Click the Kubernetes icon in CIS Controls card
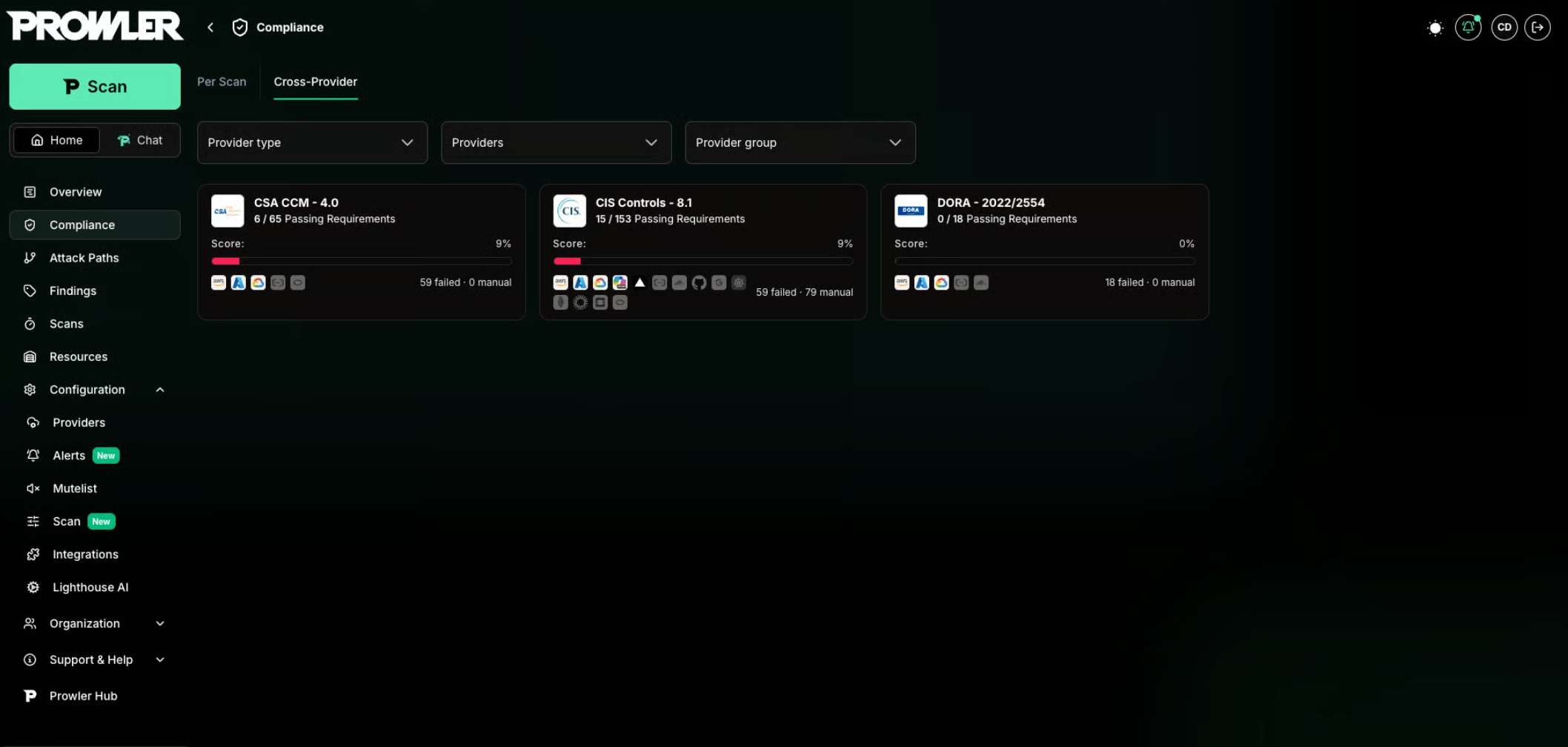The image size is (1568, 747). pyautogui.click(x=739, y=282)
